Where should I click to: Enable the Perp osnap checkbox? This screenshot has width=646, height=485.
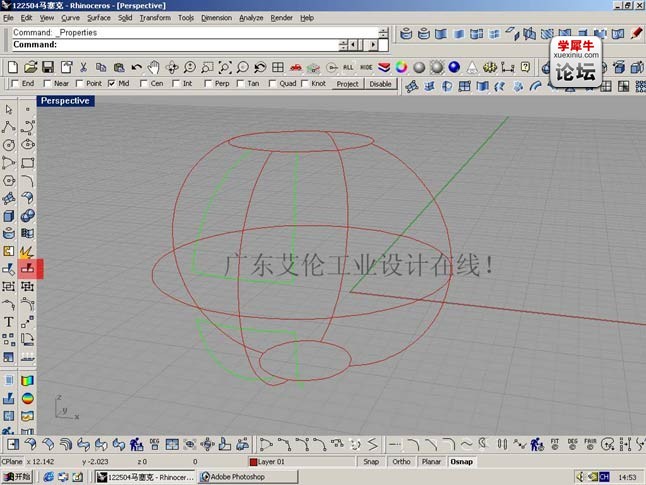[x=208, y=84]
